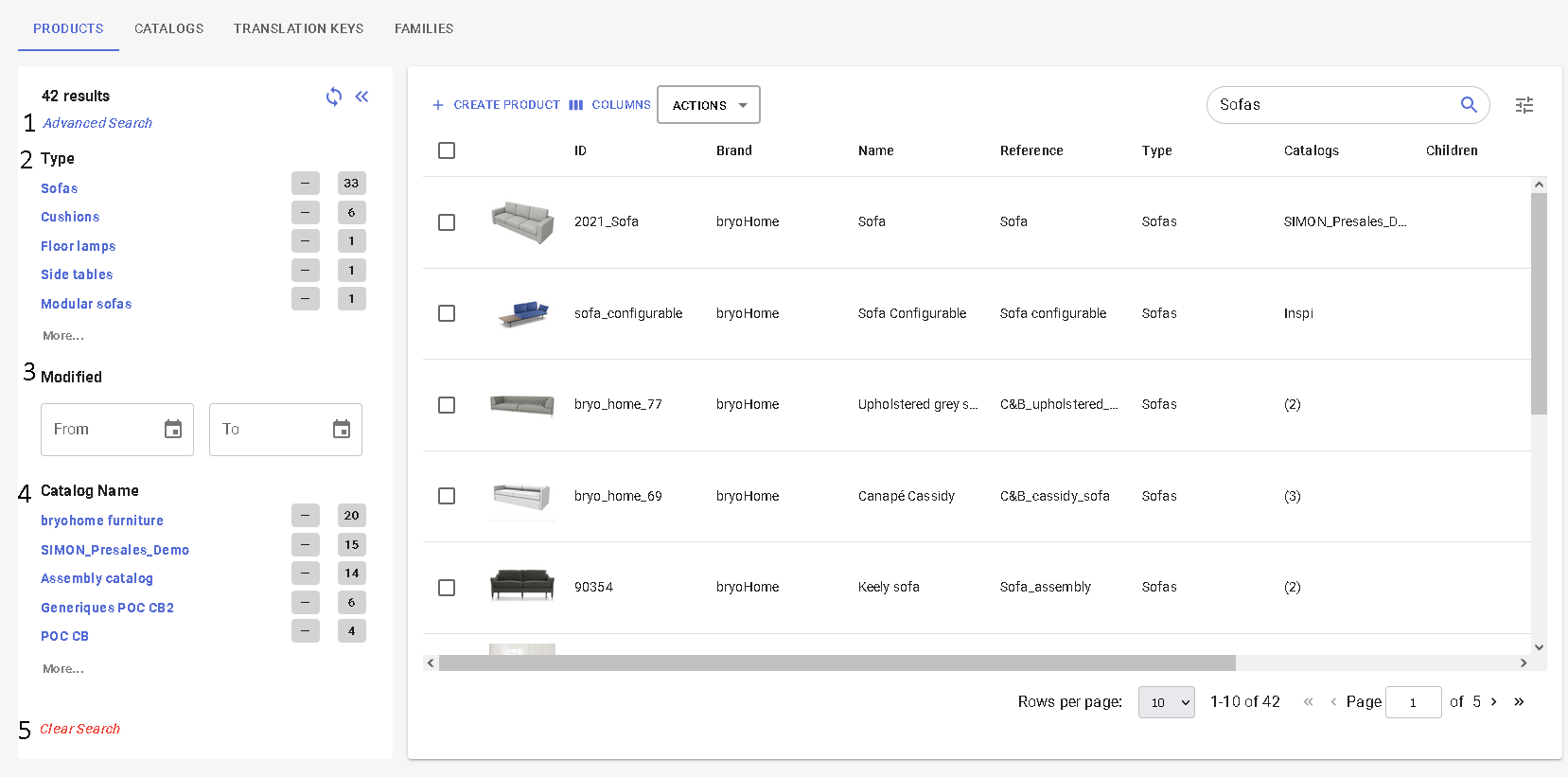Collapse the filter sidebar with double chevron
Screen dimensions: 1568x777
click(x=361, y=97)
